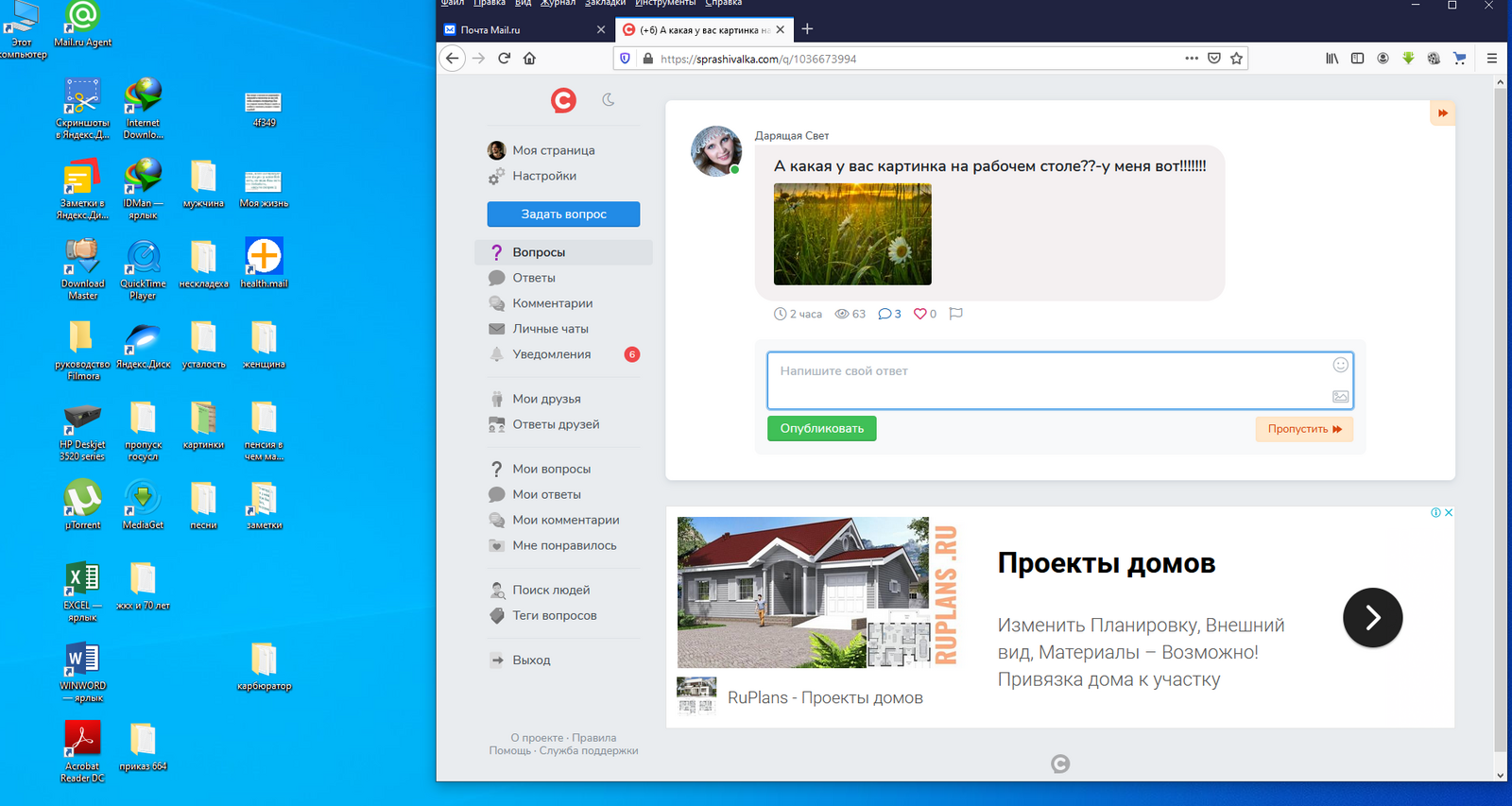Open the daisy field image thumbnail

(x=852, y=234)
